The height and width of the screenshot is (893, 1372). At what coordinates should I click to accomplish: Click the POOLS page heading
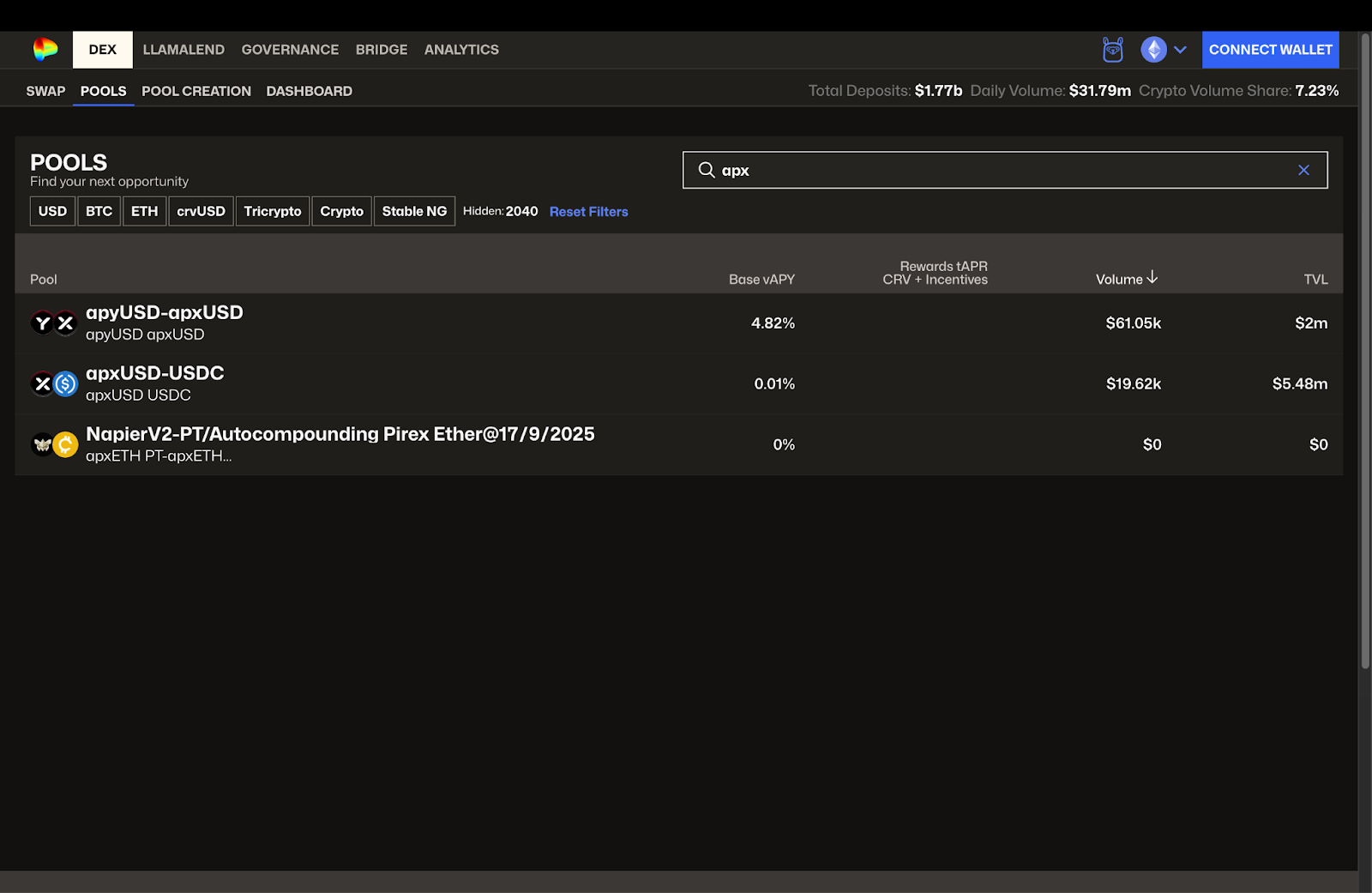coord(69,162)
